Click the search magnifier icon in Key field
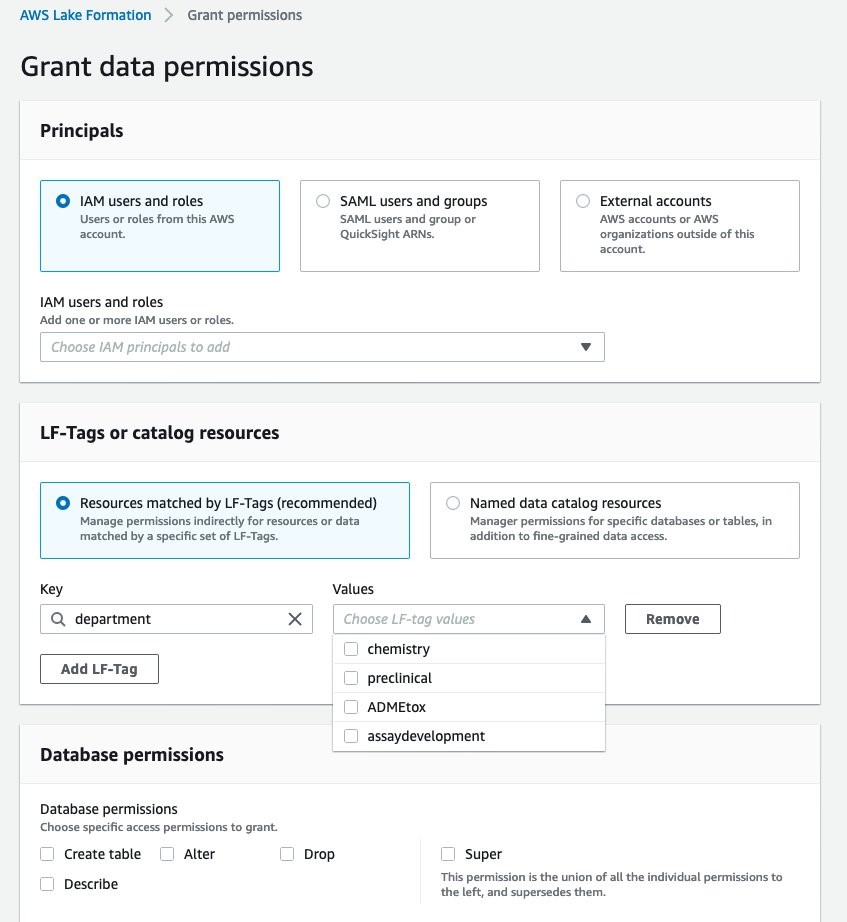Viewport: 847px width, 922px height. pyautogui.click(x=58, y=619)
